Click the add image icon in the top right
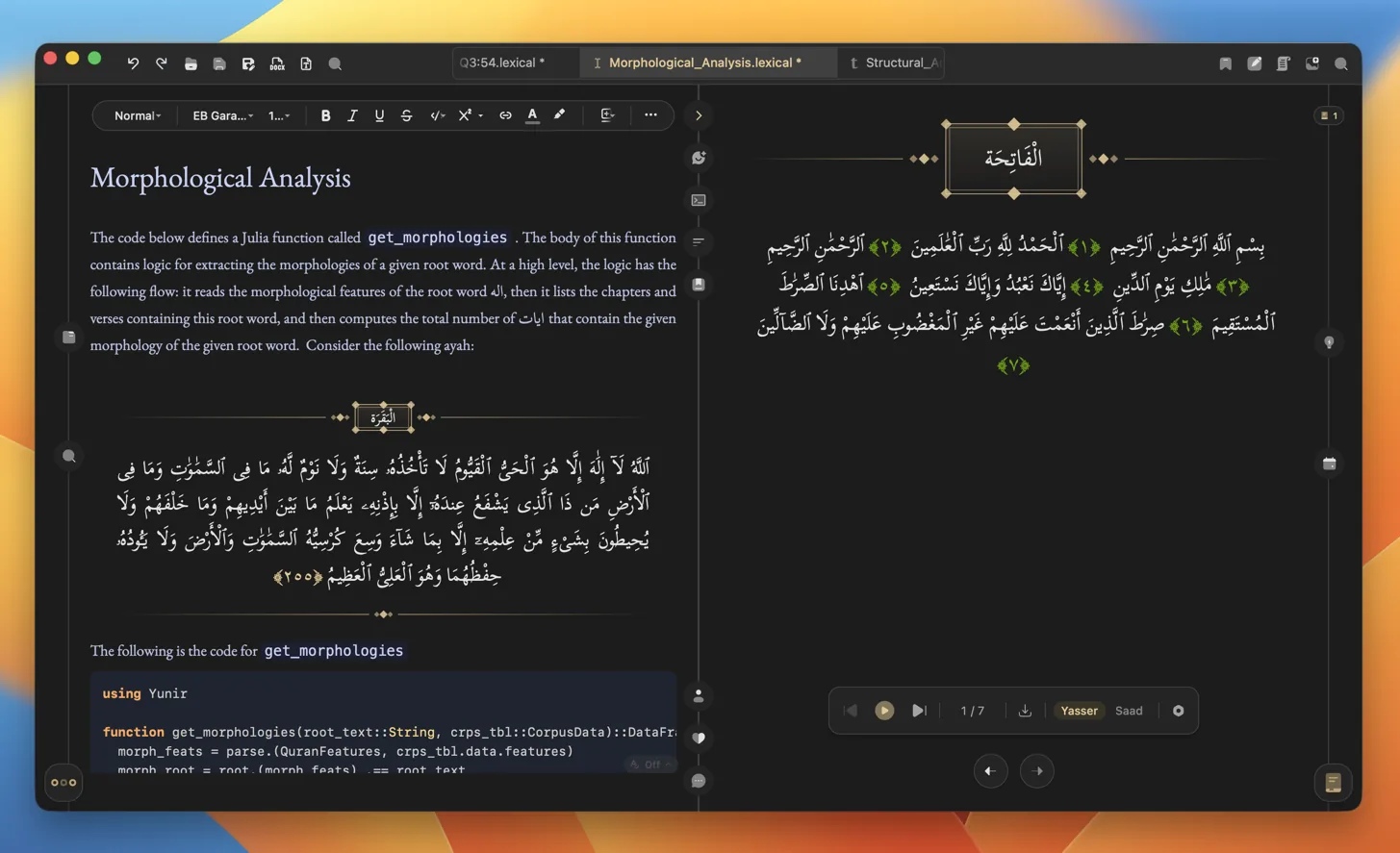 1311,63
